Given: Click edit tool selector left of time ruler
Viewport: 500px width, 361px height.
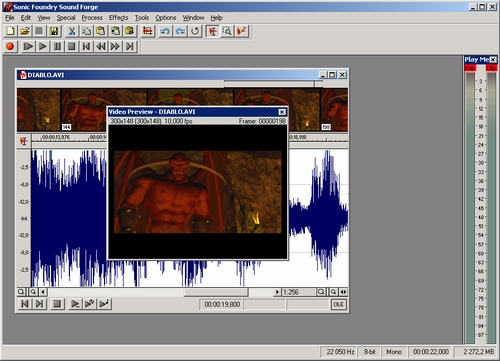Looking at the screenshot, I should [24, 141].
